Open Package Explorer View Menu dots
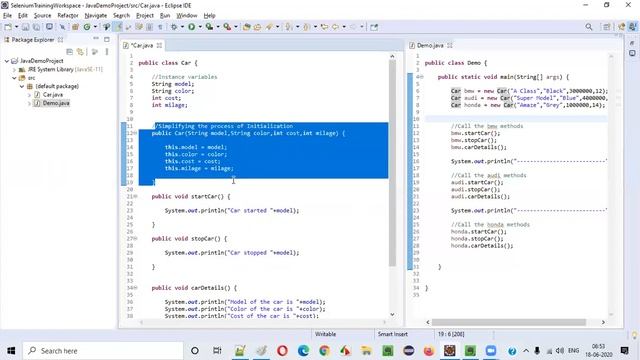Viewport: 640px width, 360px height. (x=107, y=52)
